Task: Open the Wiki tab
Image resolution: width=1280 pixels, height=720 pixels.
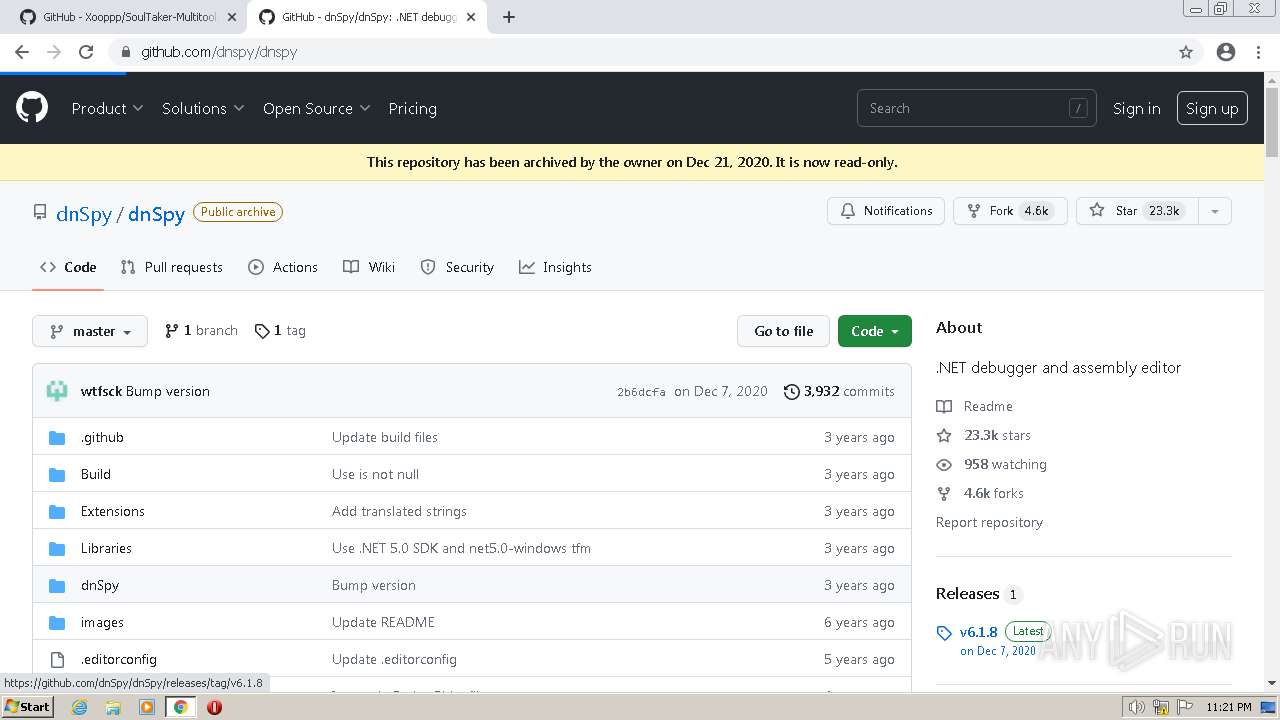Action: 369,267
